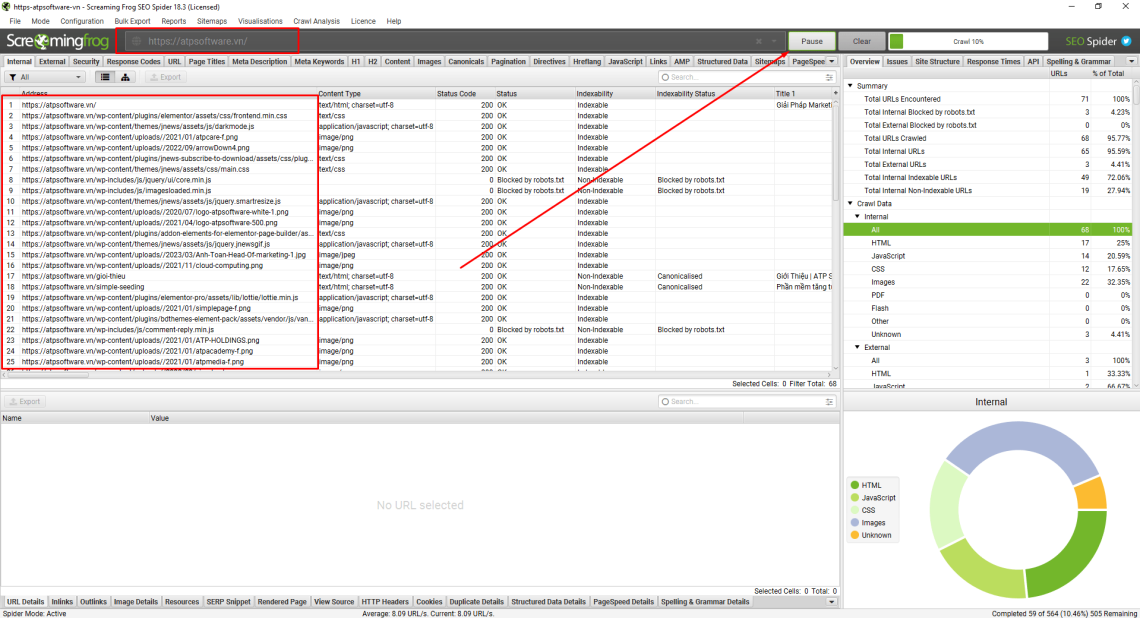Click the Clear button
The image size is (1140, 618).
pyautogui.click(x=861, y=41)
